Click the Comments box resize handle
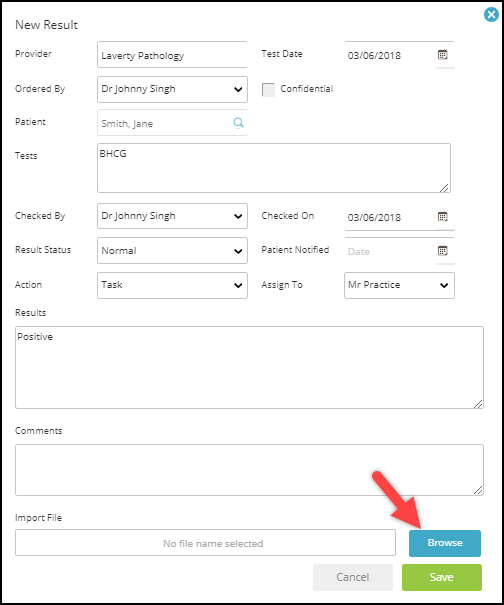 (x=478, y=490)
